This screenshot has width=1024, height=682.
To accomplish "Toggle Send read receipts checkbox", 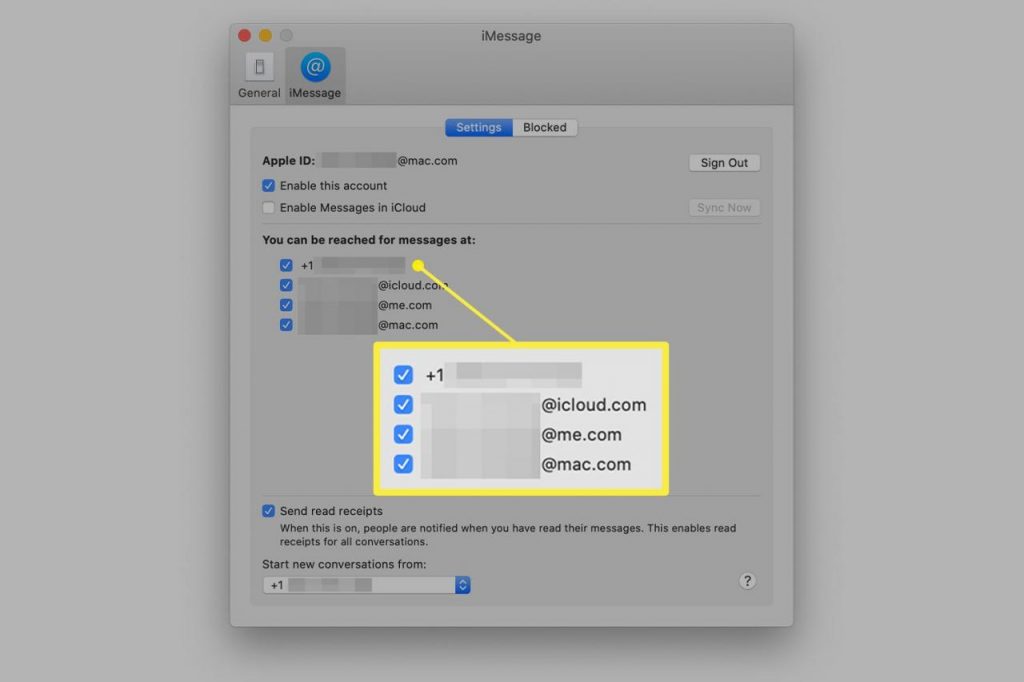I will [268, 511].
